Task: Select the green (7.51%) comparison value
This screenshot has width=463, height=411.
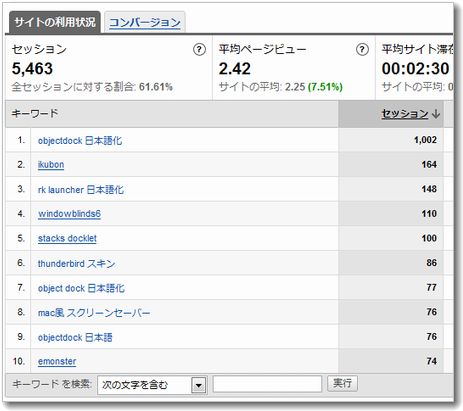Action: [325, 87]
